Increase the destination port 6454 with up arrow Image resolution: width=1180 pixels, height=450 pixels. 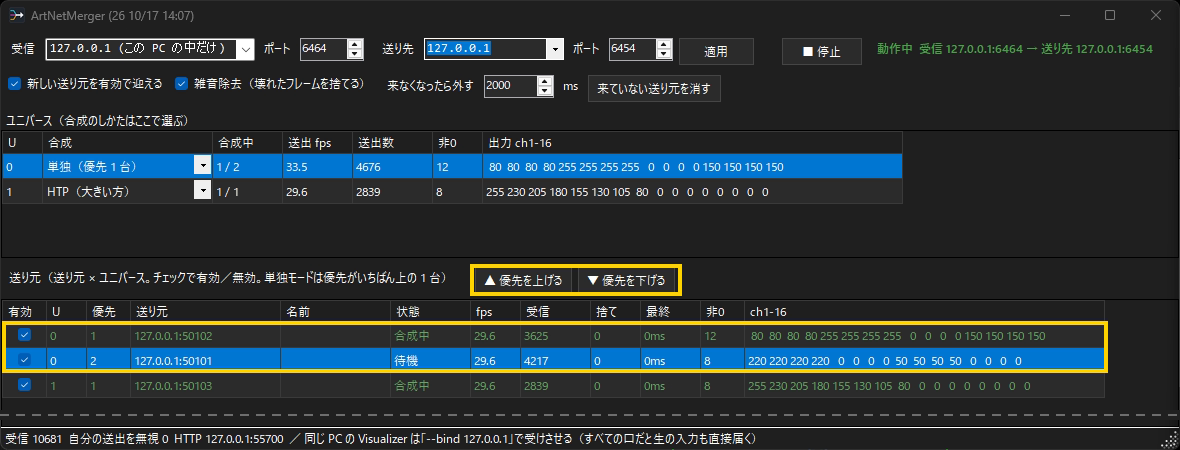pos(664,44)
